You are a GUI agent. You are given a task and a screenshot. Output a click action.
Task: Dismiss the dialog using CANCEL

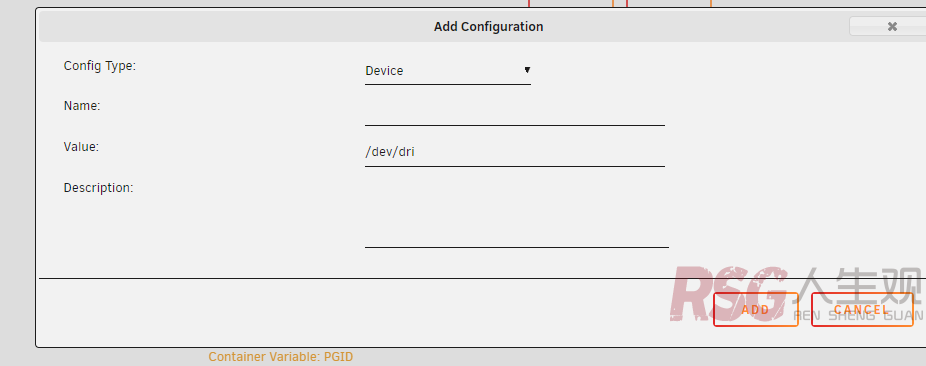pos(862,309)
